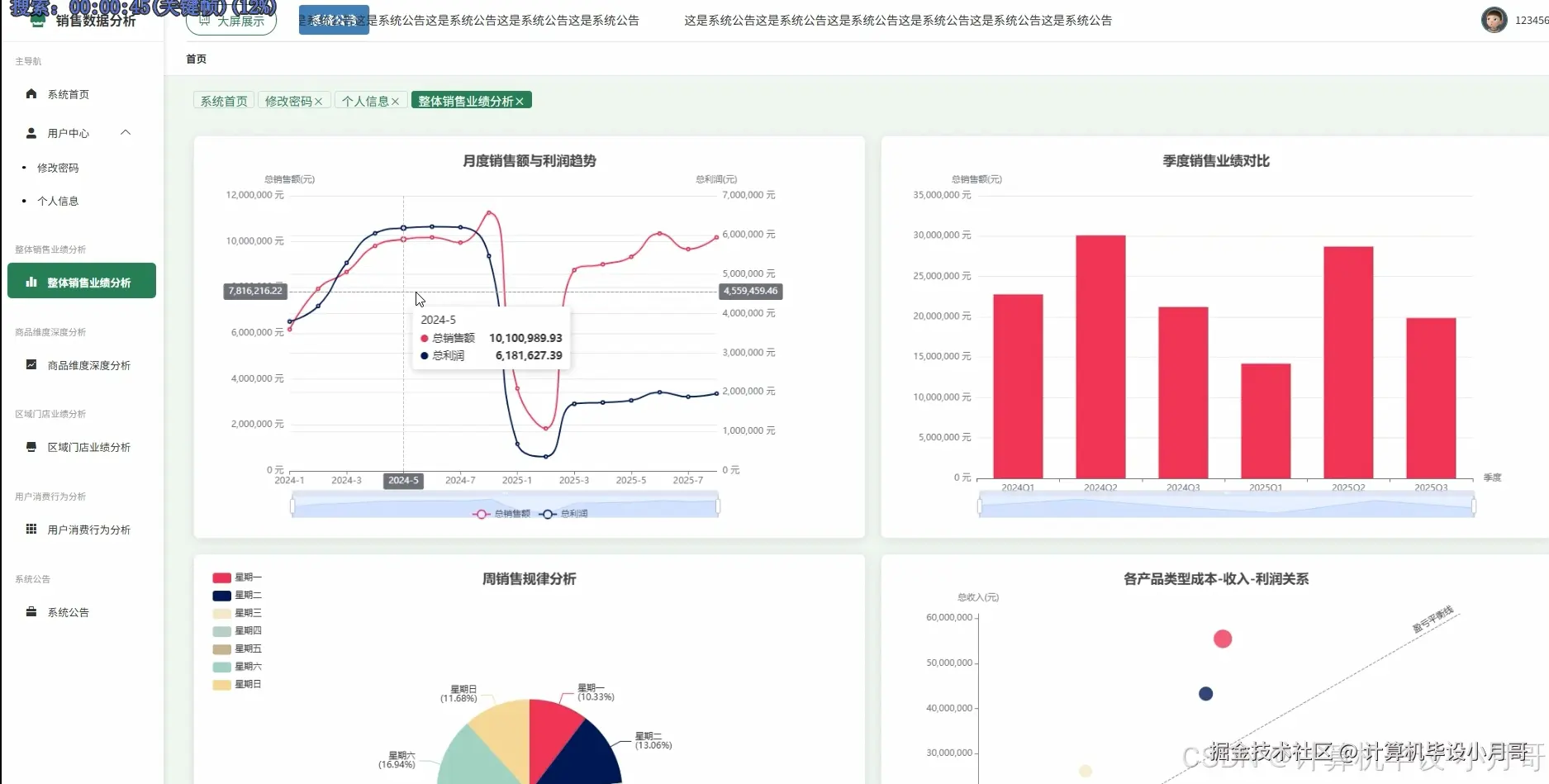The height and width of the screenshot is (784, 1549).
Task: Click the blue 系统公告 button
Action: click(334, 20)
